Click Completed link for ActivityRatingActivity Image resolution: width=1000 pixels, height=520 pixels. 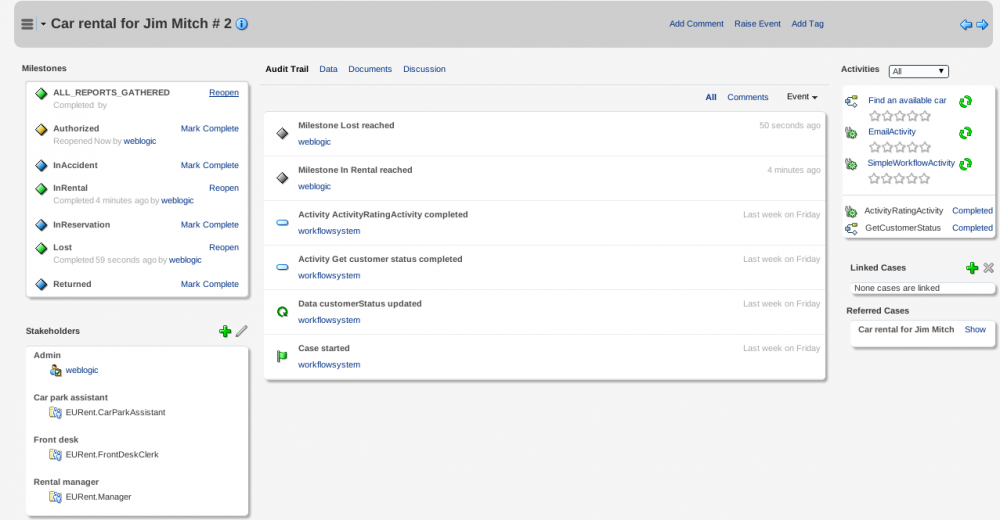[x=973, y=211]
